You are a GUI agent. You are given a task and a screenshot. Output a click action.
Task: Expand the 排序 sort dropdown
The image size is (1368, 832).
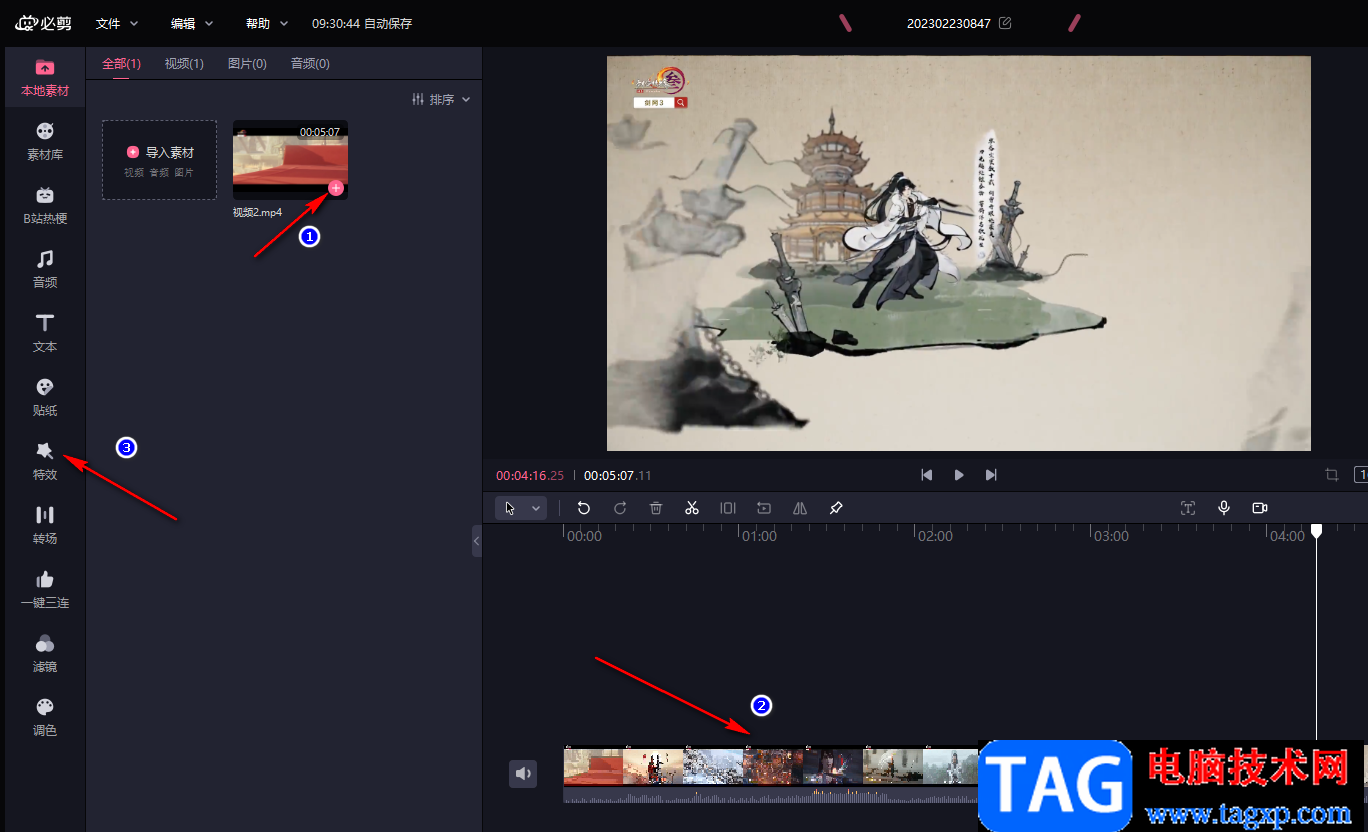441,100
